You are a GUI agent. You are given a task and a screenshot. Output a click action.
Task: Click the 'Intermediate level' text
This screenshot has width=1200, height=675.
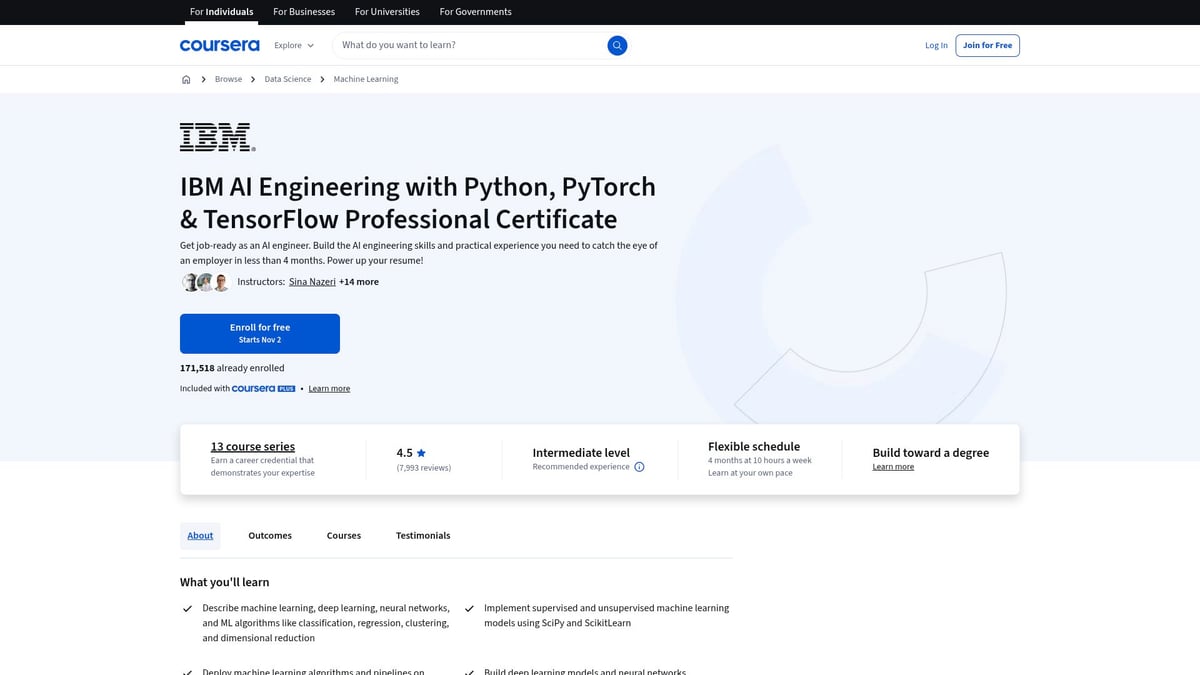[x=581, y=453]
